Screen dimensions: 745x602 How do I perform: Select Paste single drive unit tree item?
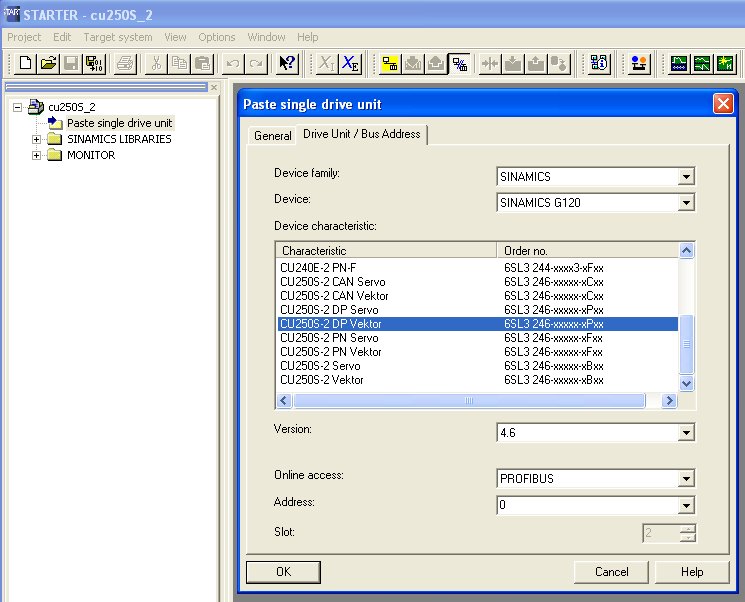click(x=119, y=123)
